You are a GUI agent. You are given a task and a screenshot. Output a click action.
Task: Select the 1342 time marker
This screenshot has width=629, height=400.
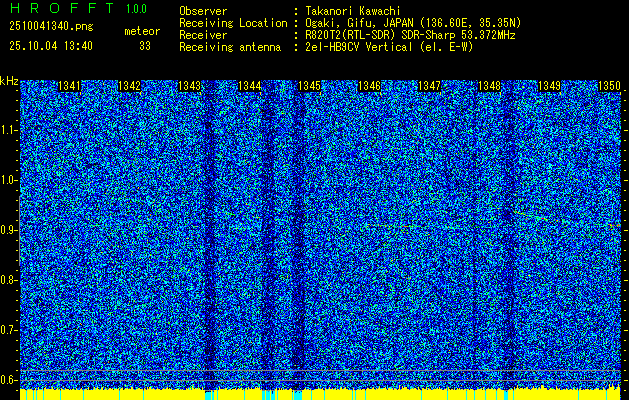pos(130,86)
